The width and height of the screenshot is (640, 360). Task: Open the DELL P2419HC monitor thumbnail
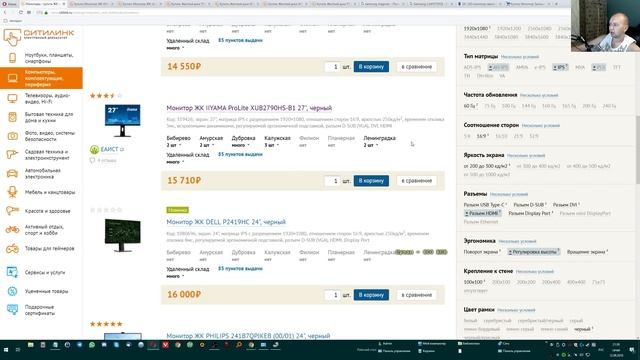click(x=122, y=235)
